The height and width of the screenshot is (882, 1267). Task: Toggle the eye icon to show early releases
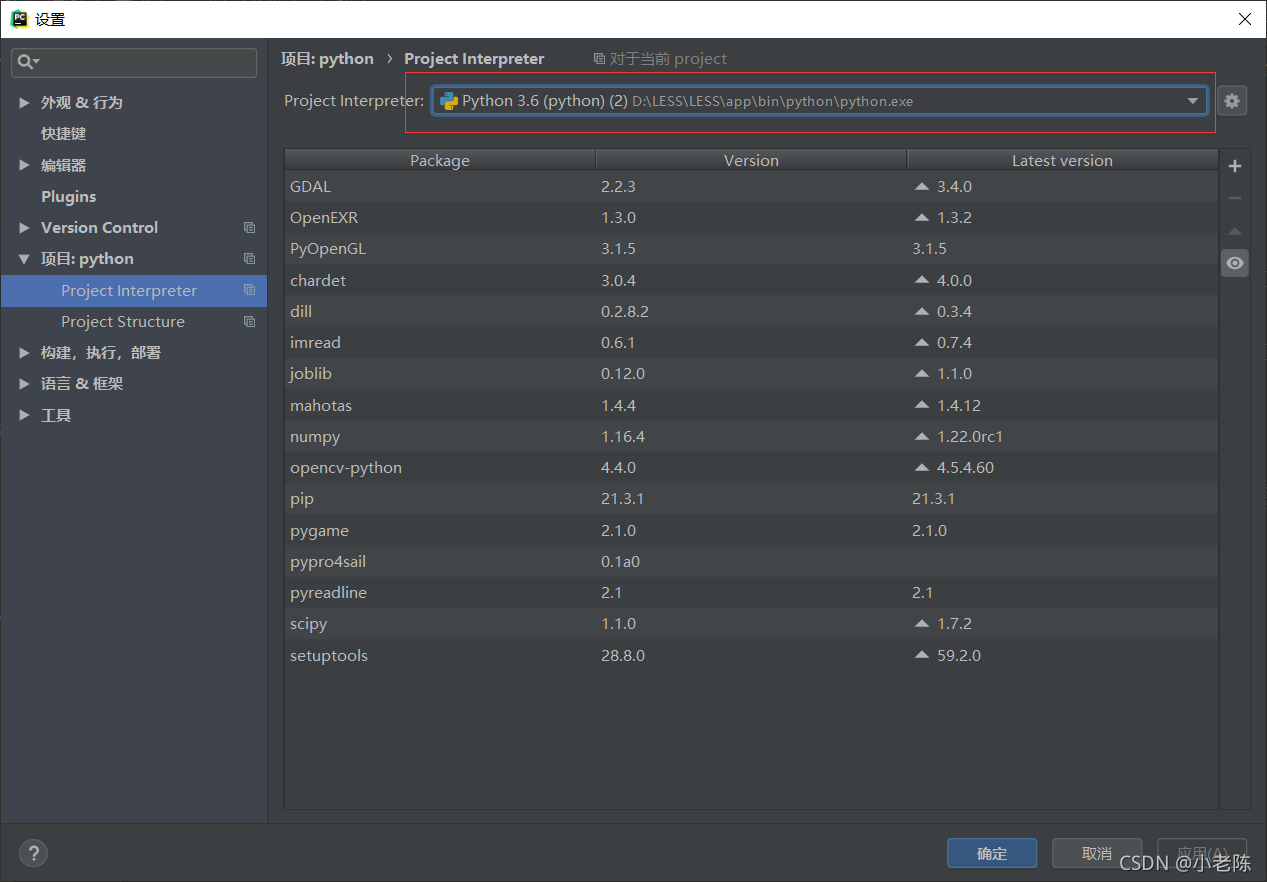(x=1234, y=262)
